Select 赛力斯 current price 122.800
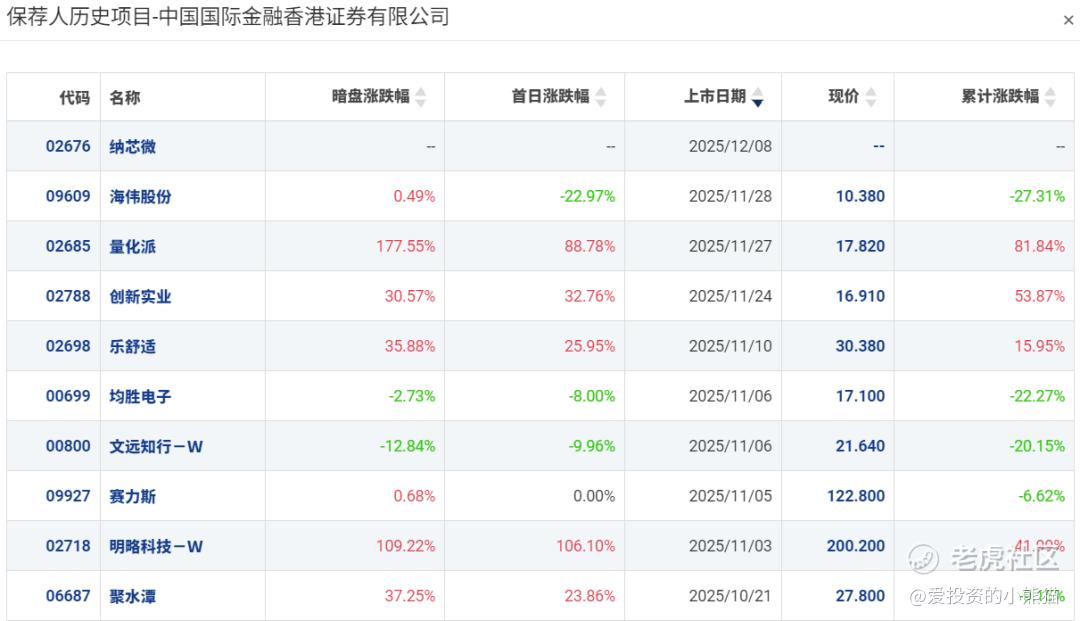Screen dimensions: 1080x621 pos(856,496)
